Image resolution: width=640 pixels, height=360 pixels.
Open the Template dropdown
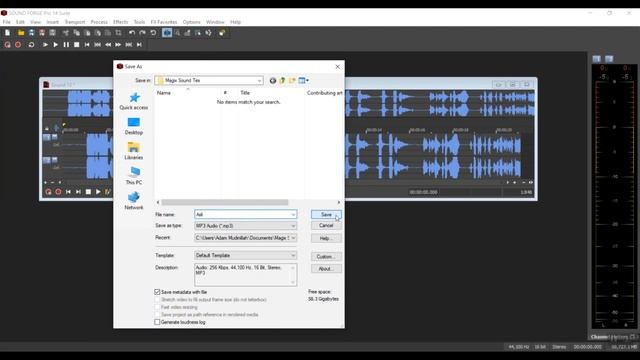(x=246, y=256)
